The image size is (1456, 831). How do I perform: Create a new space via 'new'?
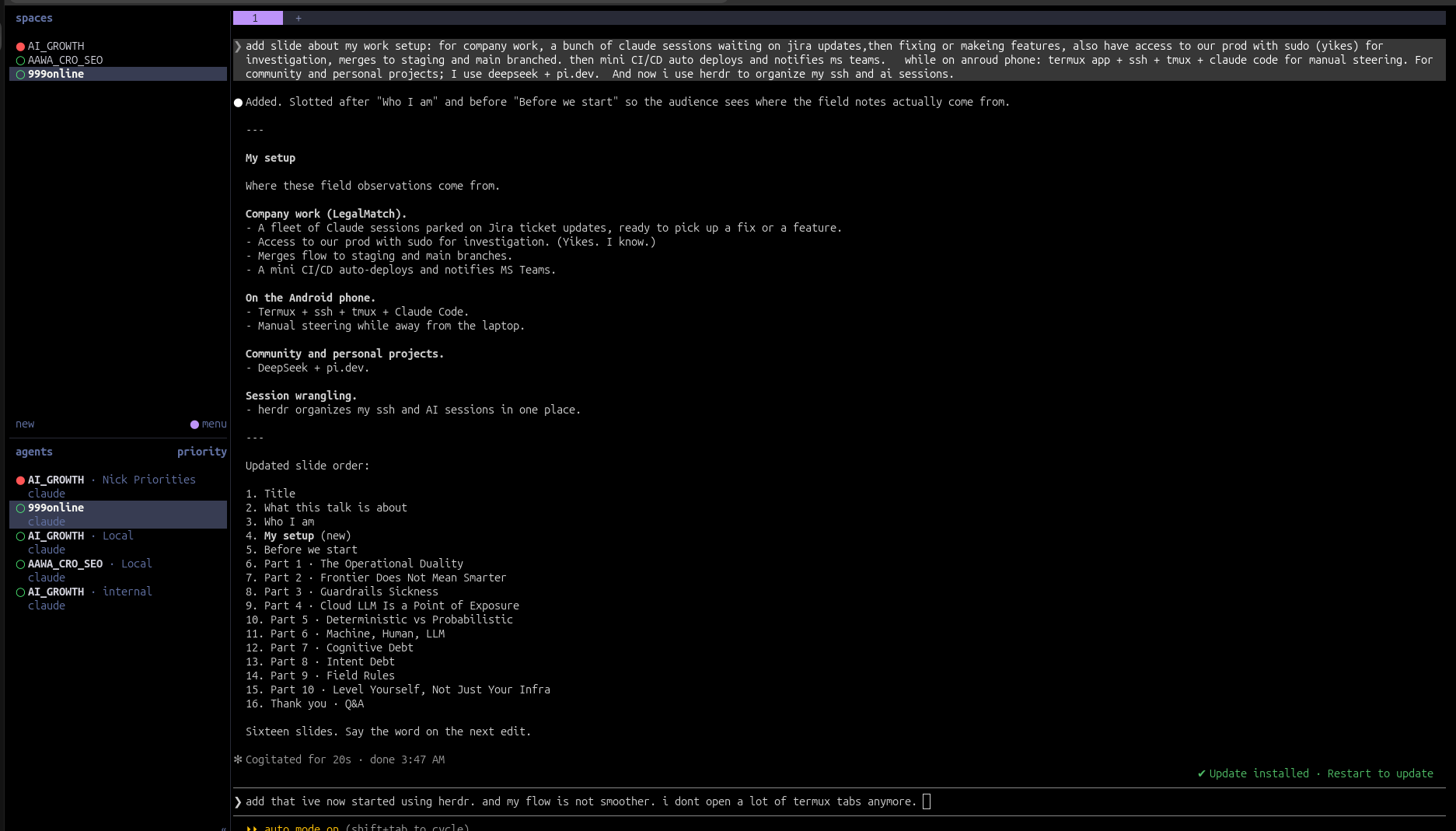click(25, 424)
